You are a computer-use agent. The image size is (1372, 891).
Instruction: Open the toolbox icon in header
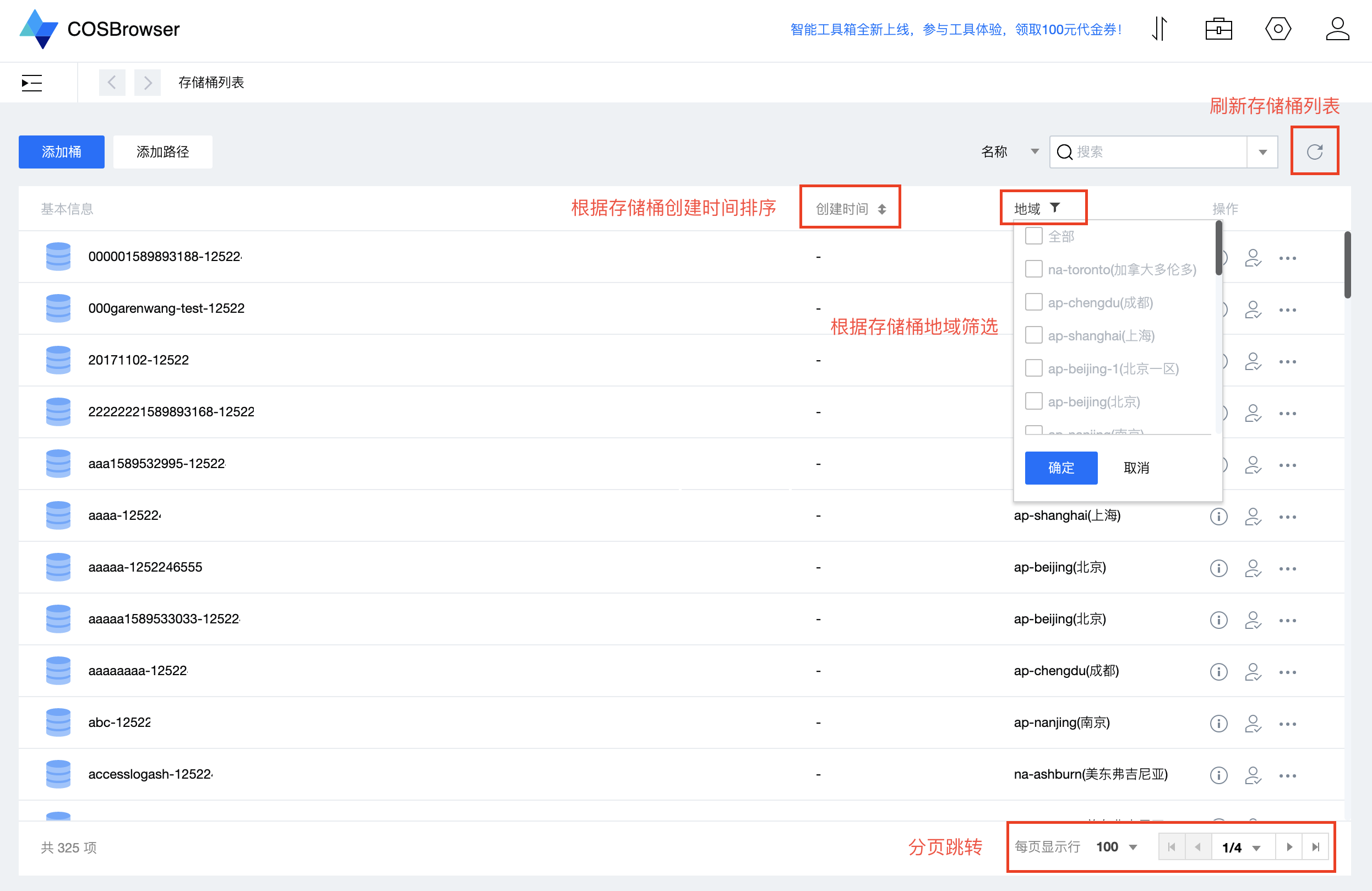tap(1218, 29)
